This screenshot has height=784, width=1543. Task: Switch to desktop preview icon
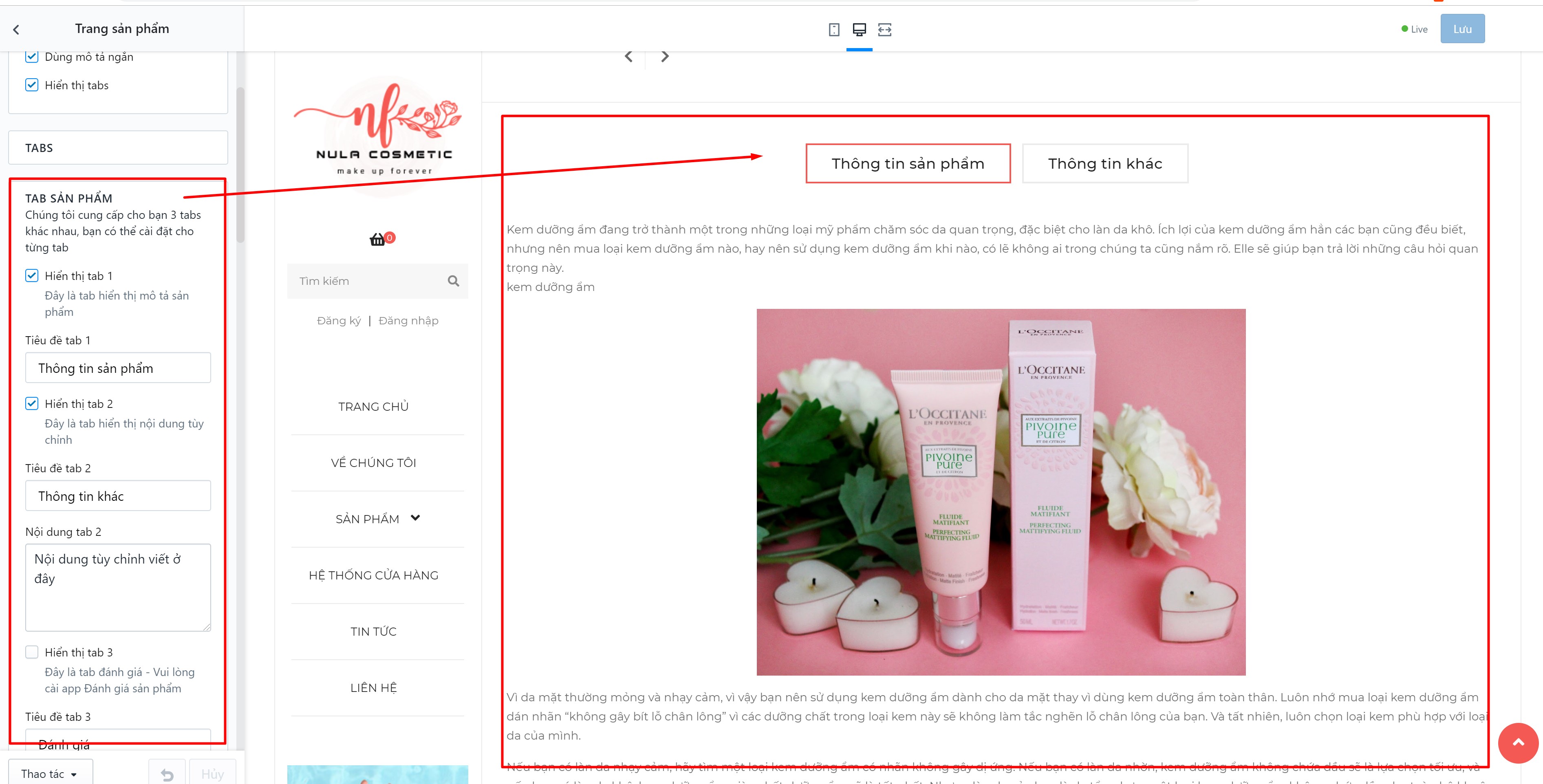click(860, 29)
